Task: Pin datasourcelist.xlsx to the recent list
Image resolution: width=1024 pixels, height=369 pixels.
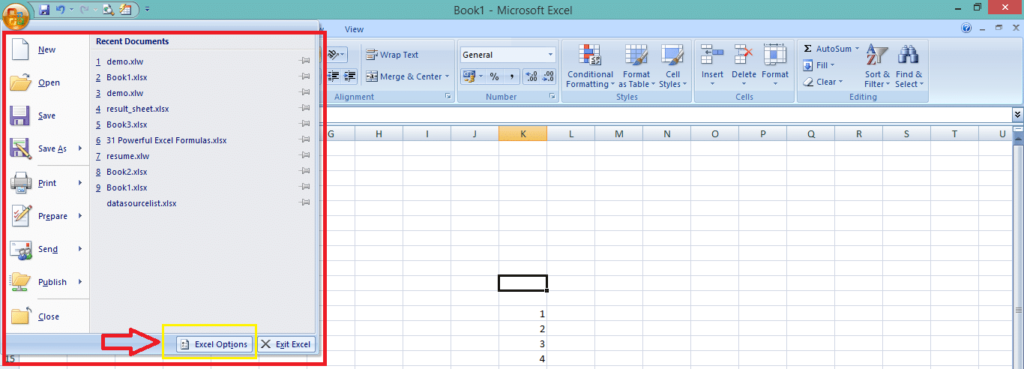Action: (304, 203)
